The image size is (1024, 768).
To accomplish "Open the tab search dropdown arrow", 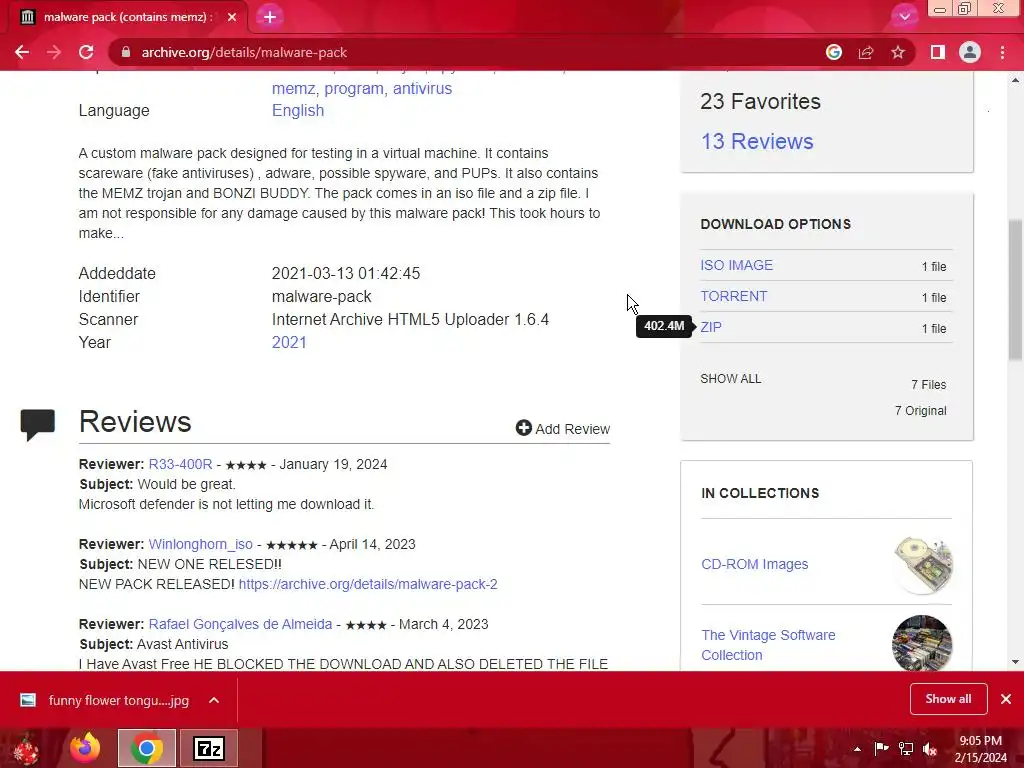I will 904,17.
